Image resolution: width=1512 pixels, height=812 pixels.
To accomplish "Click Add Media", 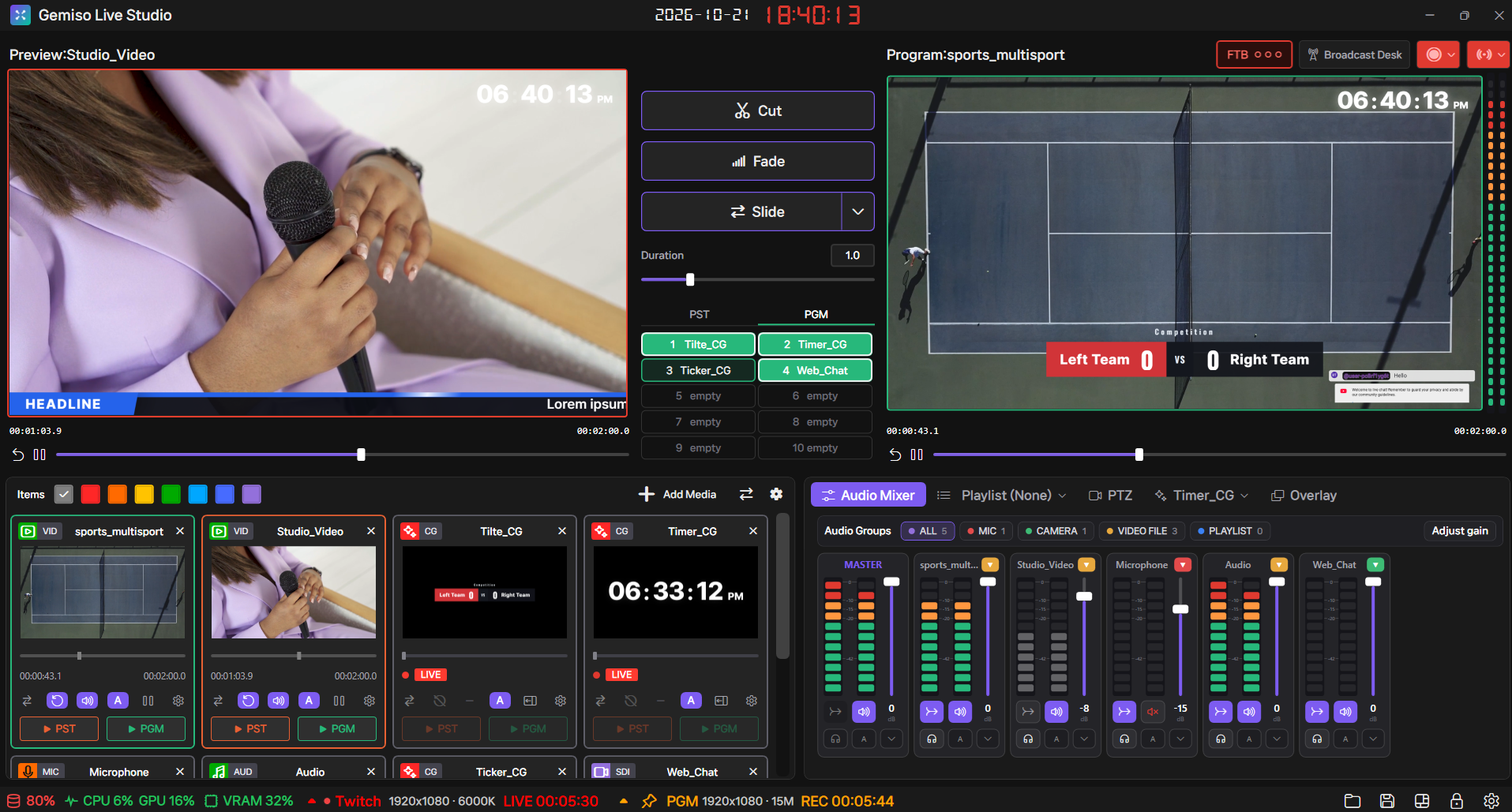I will tap(677, 494).
